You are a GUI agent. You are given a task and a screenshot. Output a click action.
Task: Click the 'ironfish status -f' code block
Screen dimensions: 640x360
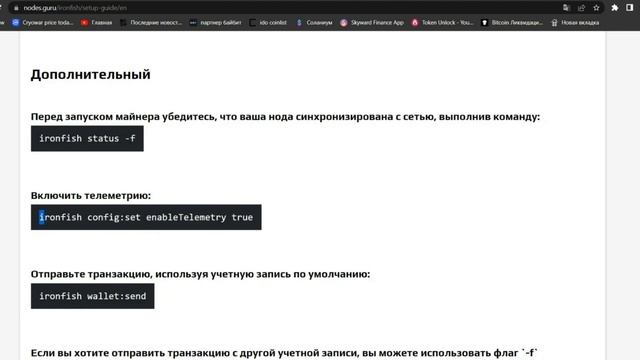(x=87, y=139)
